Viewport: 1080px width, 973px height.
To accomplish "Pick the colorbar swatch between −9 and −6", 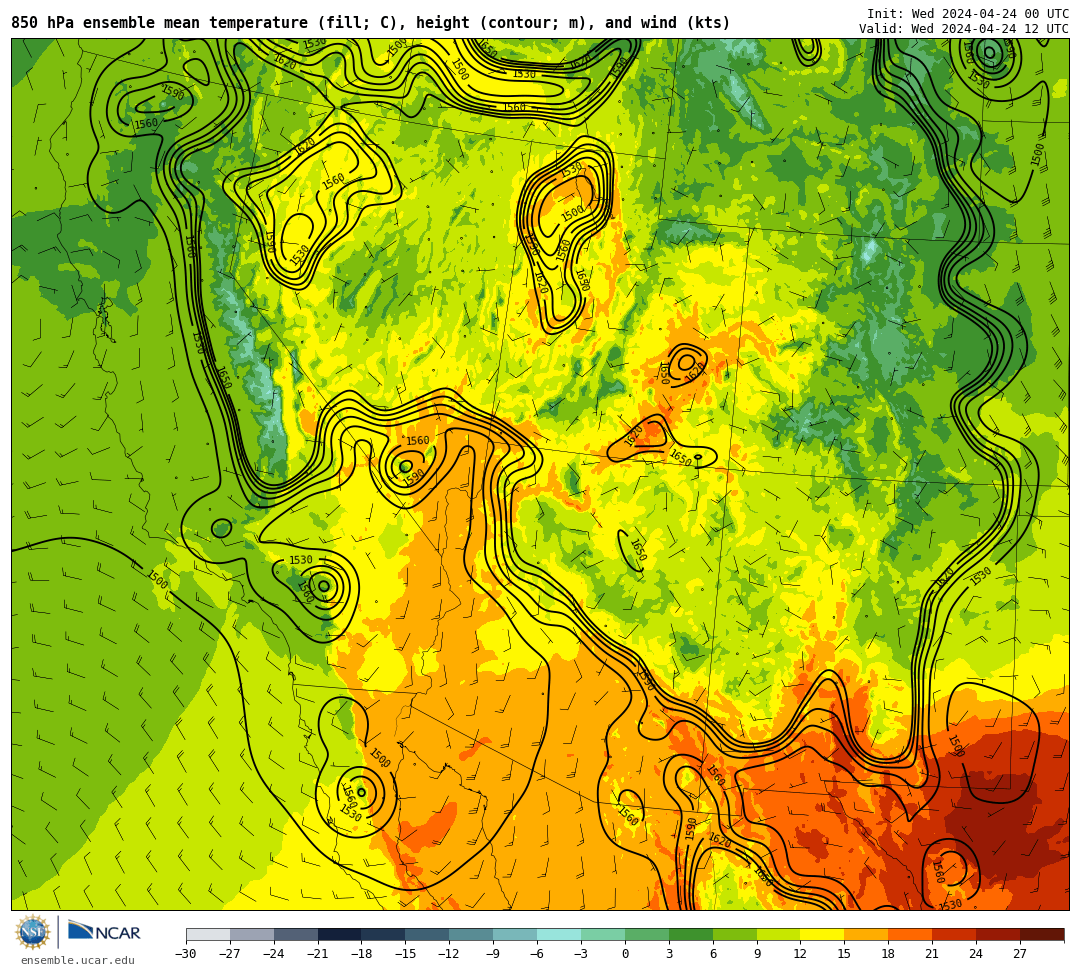I will [515, 934].
